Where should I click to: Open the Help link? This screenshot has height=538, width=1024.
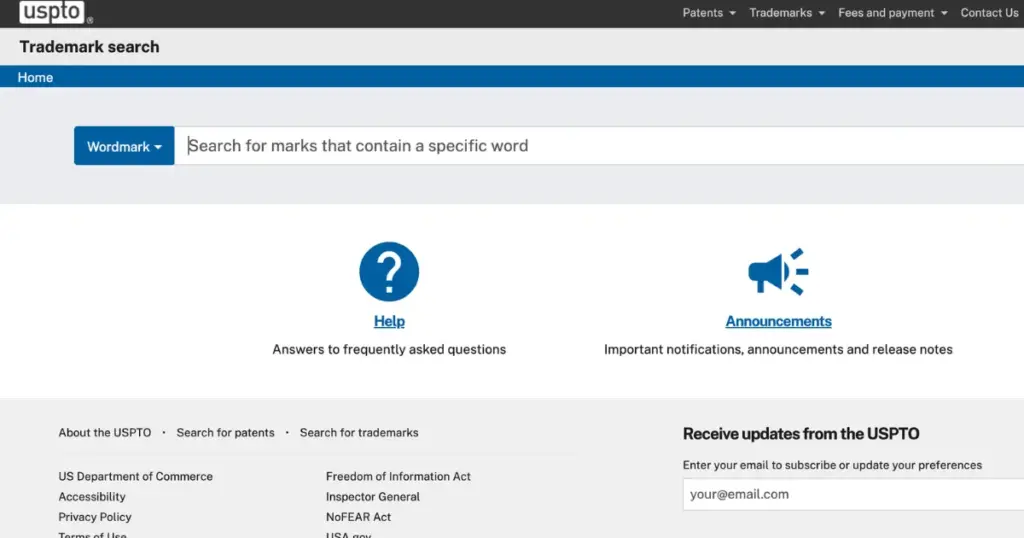[x=389, y=321]
